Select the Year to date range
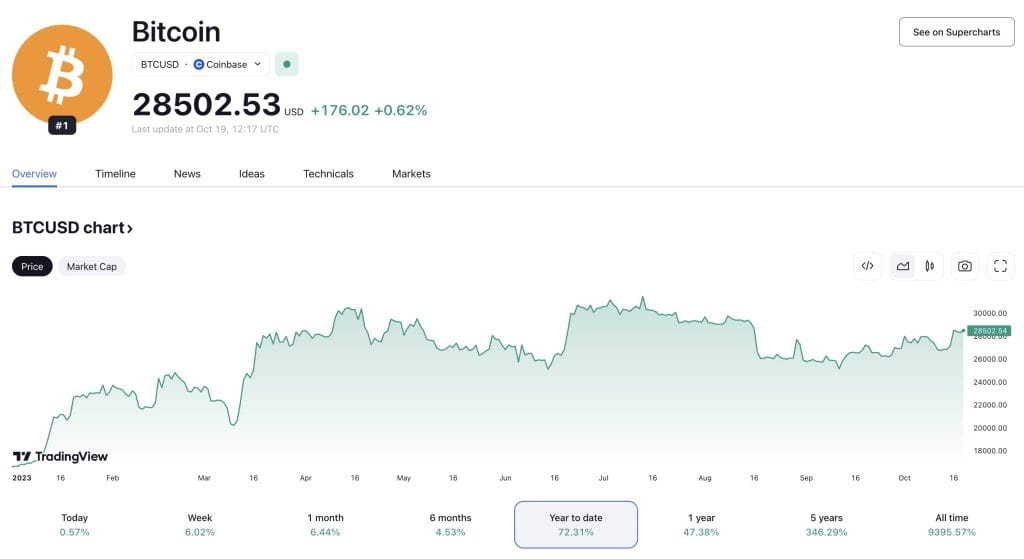The width and height of the screenshot is (1024, 559). click(576, 525)
